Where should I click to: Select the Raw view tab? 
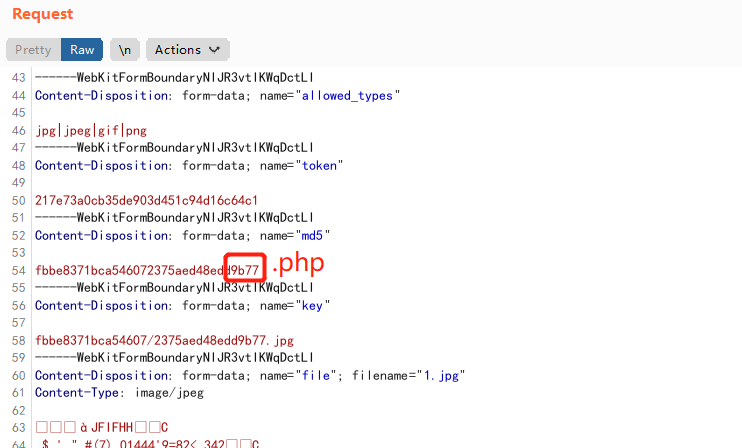pos(82,50)
